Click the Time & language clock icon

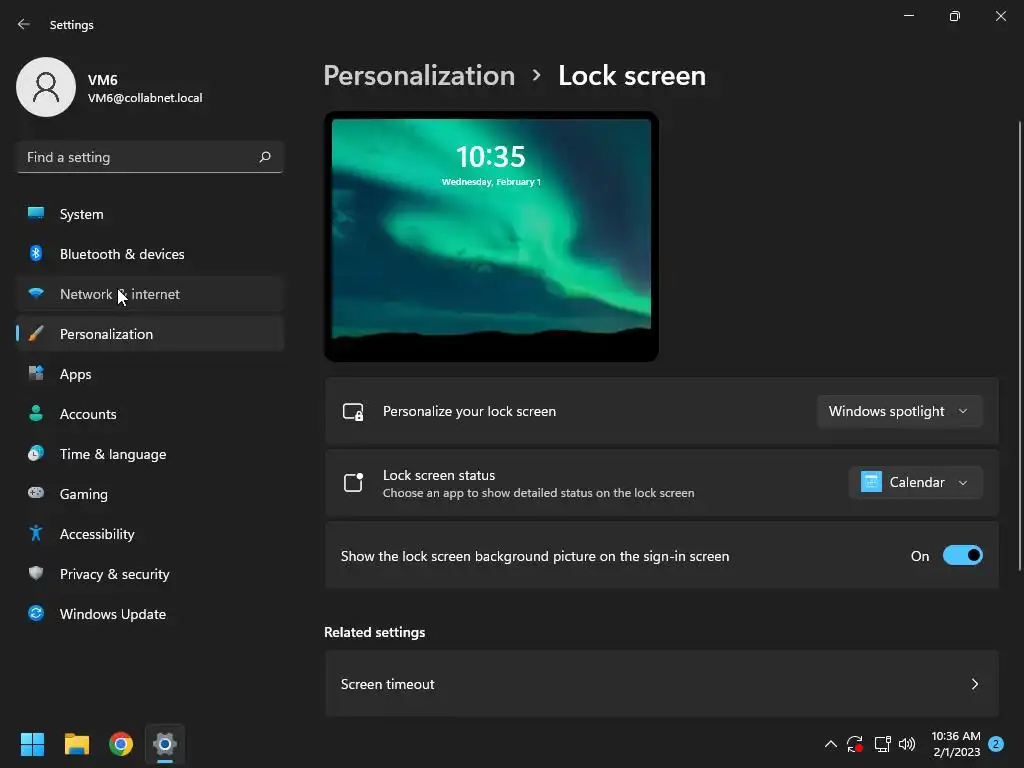pos(36,453)
